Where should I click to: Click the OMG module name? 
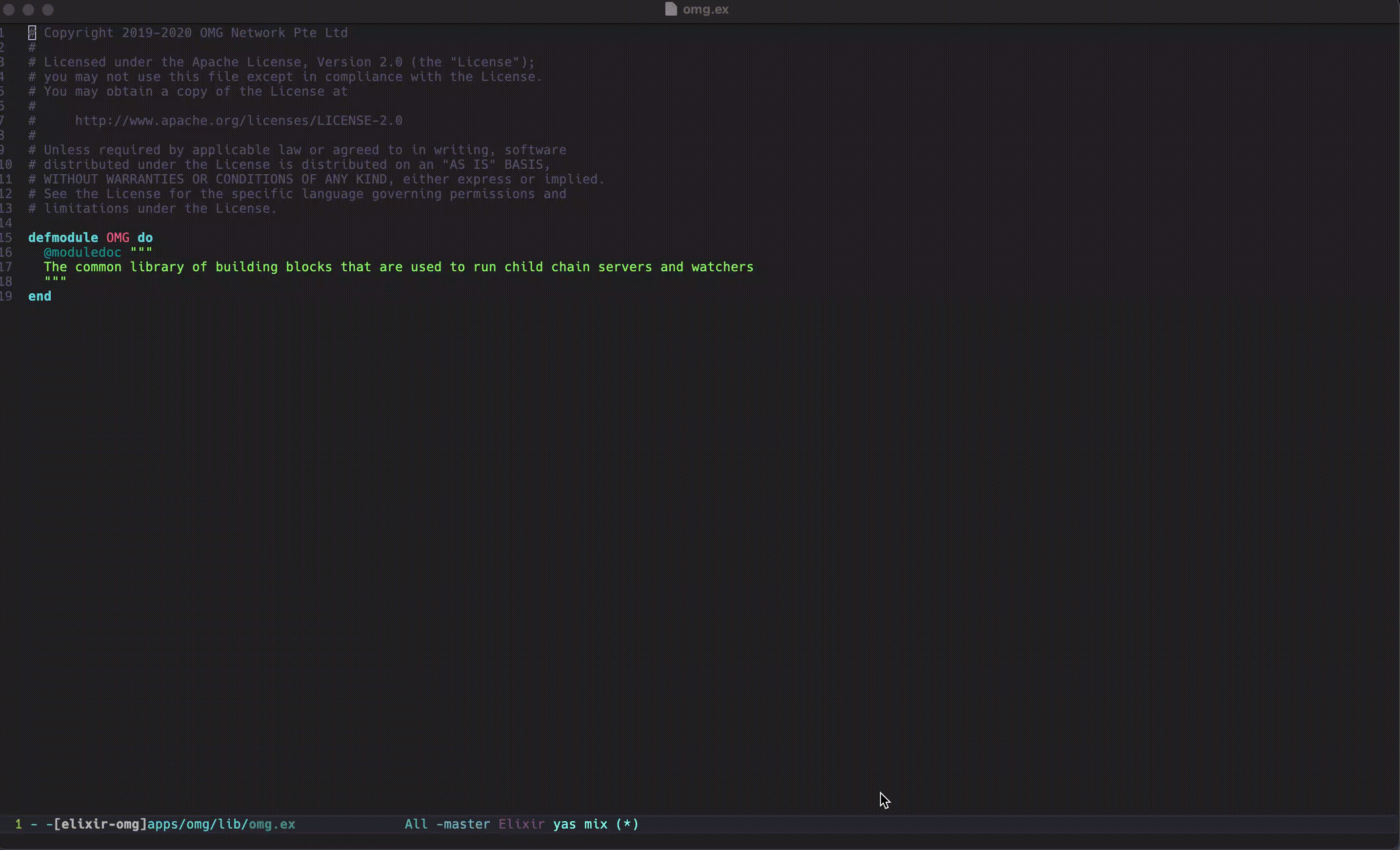[x=118, y=238]
